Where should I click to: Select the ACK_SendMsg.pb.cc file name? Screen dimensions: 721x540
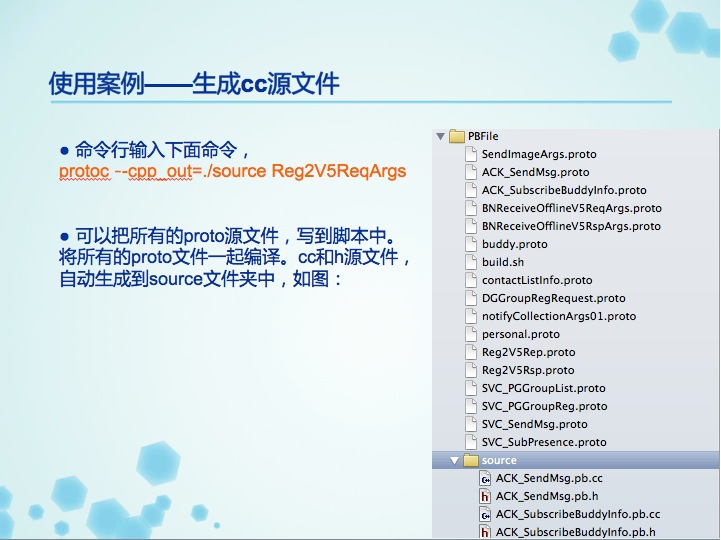pos(549,478)
